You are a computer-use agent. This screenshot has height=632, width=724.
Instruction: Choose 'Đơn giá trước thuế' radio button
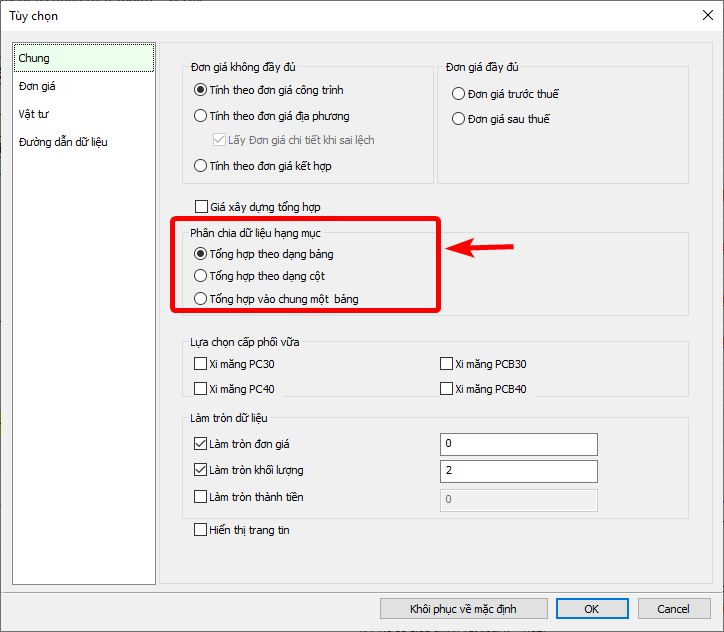[459, 94]
